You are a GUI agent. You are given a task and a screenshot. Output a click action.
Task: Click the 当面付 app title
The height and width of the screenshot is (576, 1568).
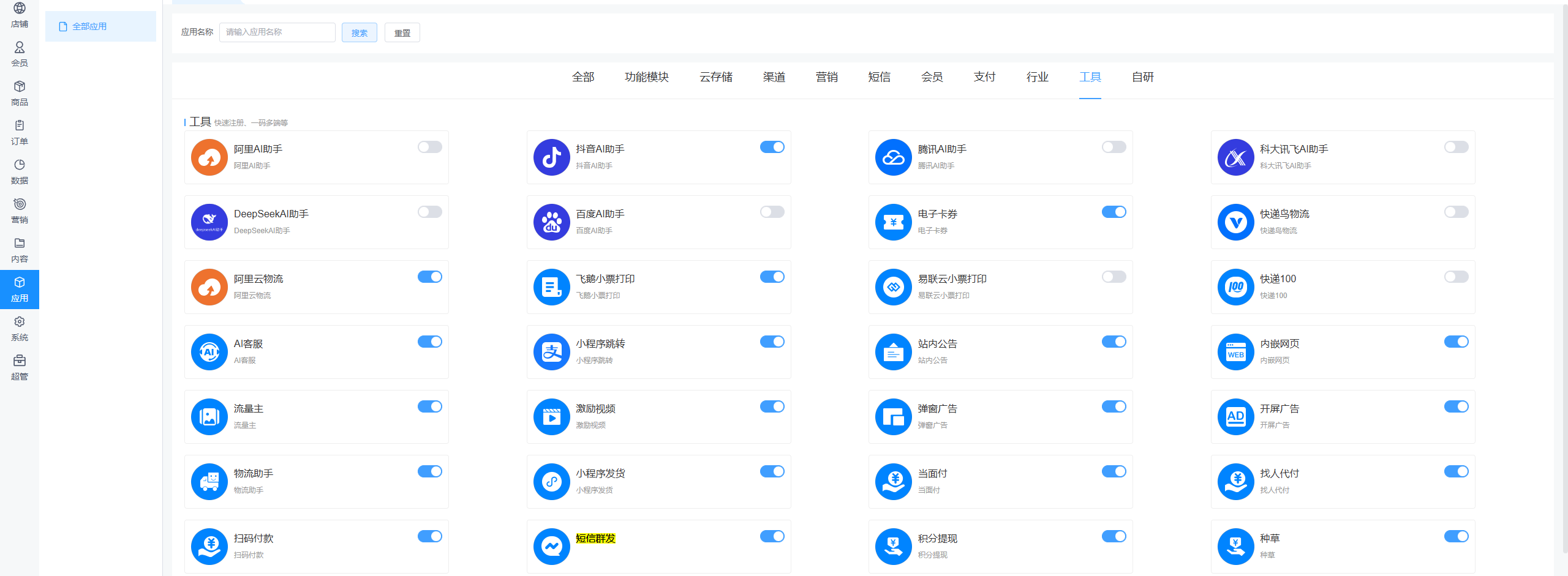point(932,473)
